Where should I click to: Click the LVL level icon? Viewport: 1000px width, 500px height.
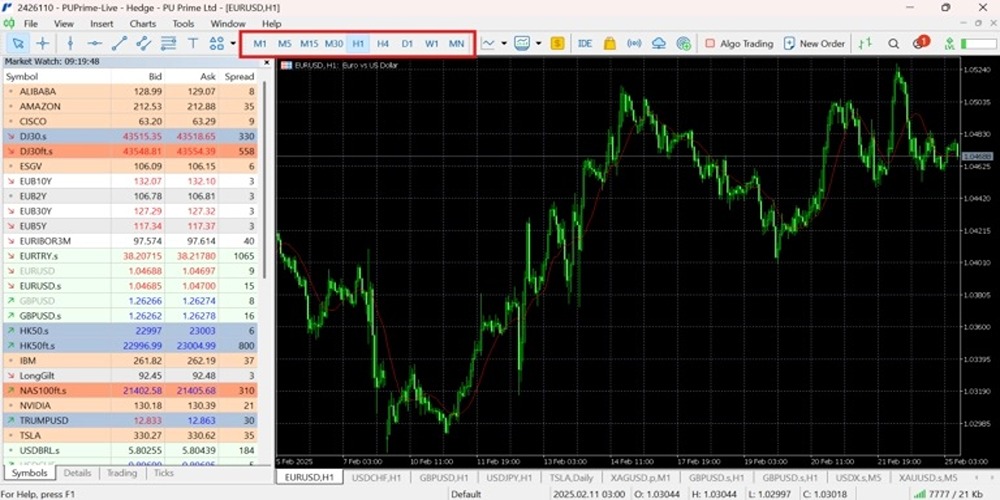[x=950, y=43]
